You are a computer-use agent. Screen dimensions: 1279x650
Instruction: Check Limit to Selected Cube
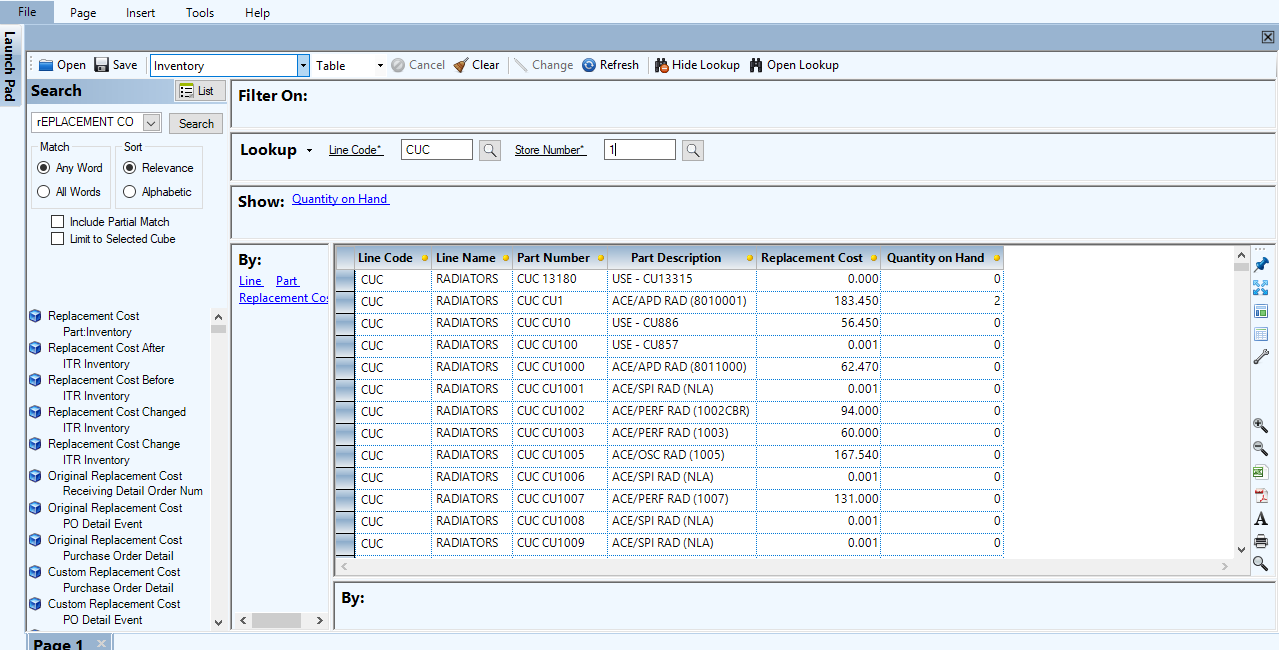[x=58, y=239]
